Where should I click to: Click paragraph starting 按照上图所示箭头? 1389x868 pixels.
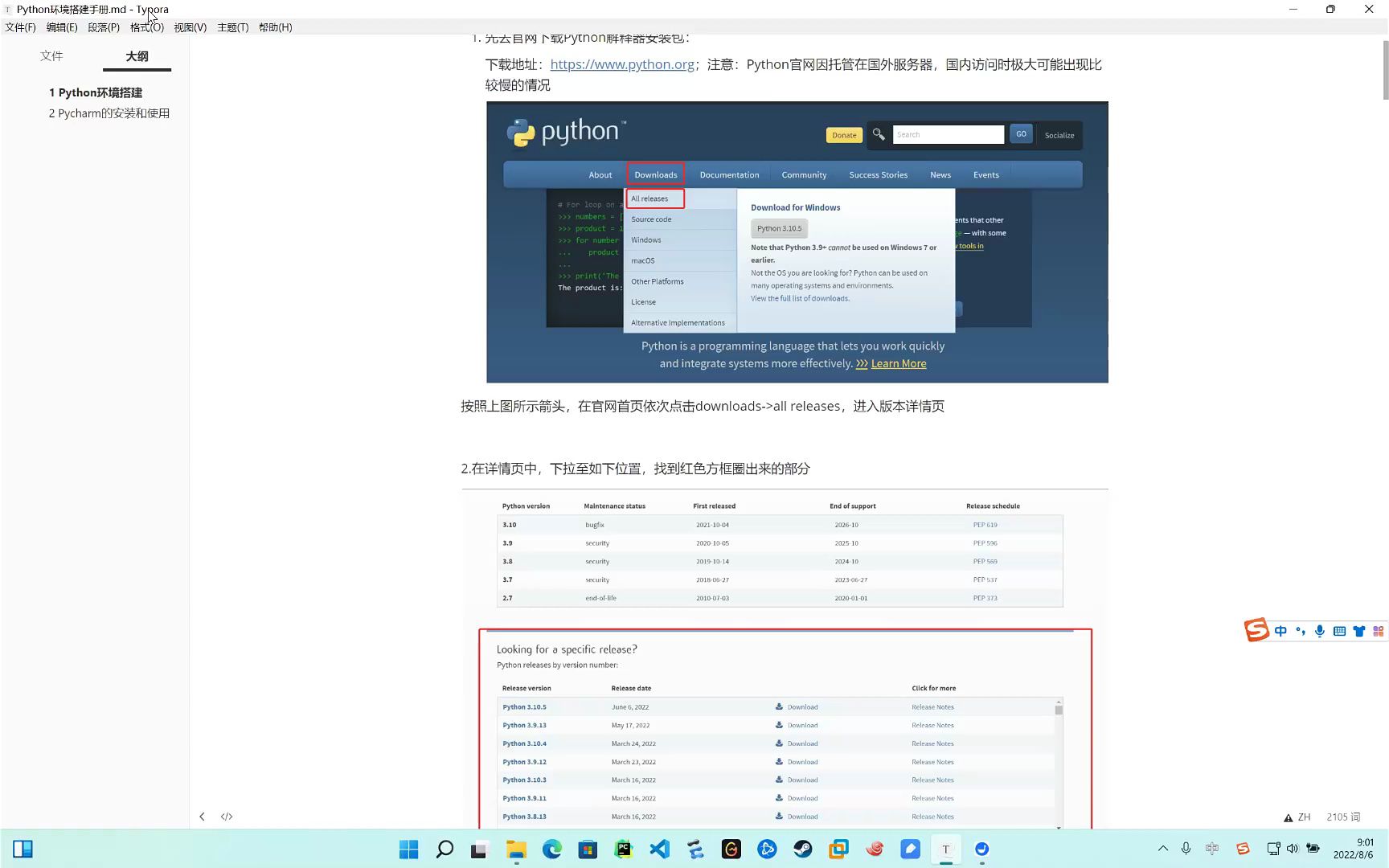click(x=703, y=407)
